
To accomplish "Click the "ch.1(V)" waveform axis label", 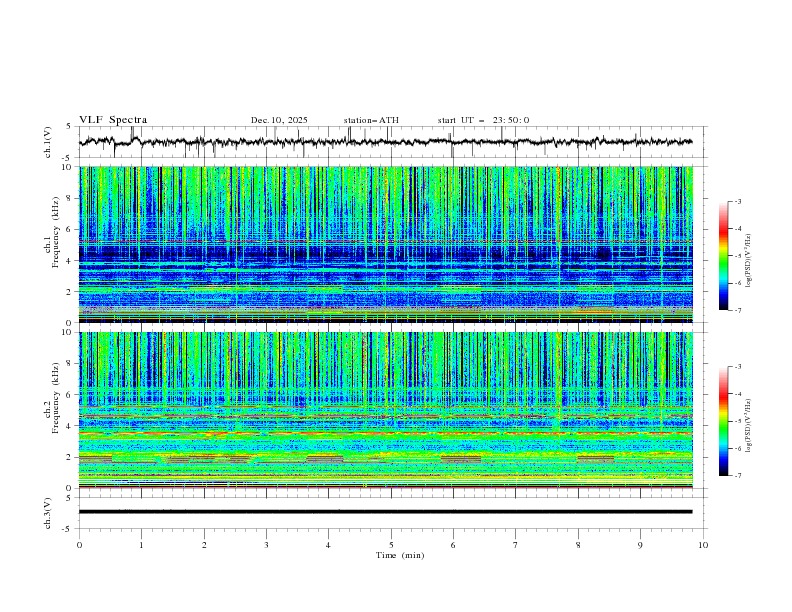I will 48,142.
